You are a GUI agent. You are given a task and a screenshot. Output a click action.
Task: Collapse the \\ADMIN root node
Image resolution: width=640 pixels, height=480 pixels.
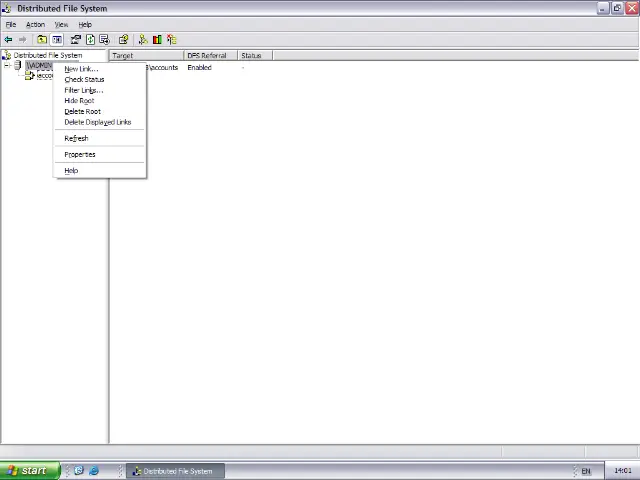pos(7,65)
